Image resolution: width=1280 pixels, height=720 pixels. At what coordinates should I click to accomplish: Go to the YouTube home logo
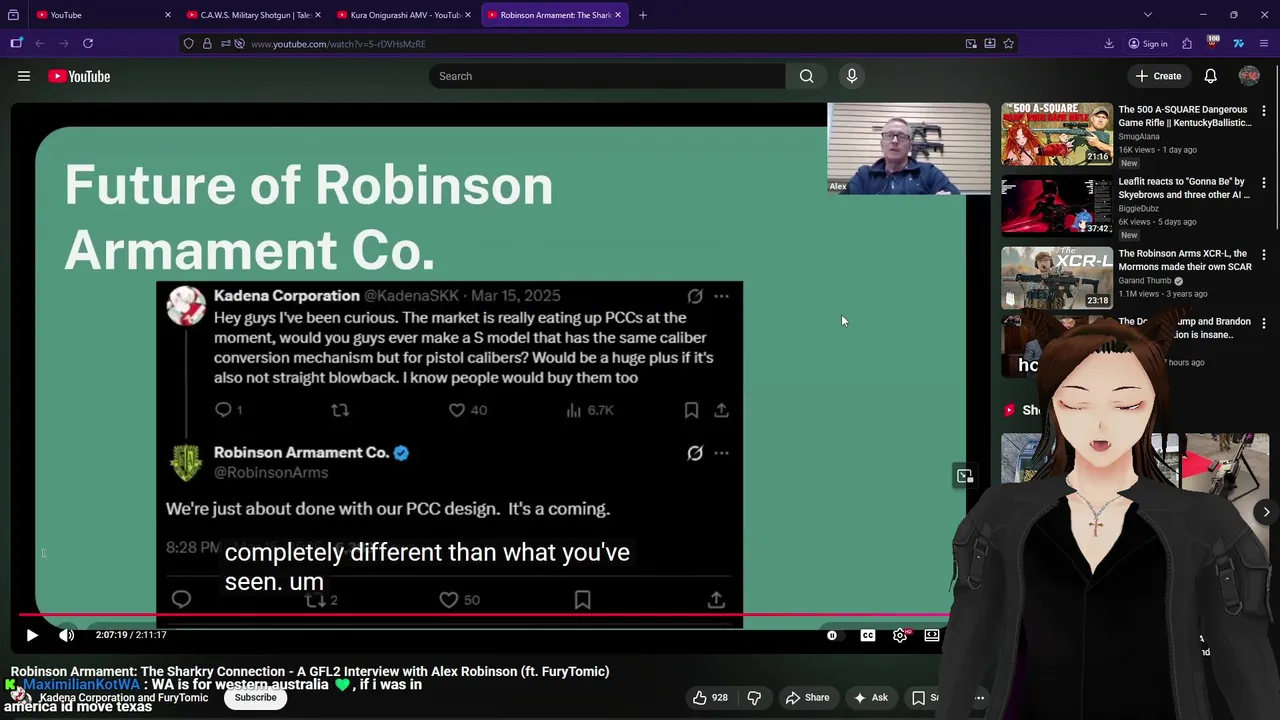pyautogui.click(x=79, y=76)
